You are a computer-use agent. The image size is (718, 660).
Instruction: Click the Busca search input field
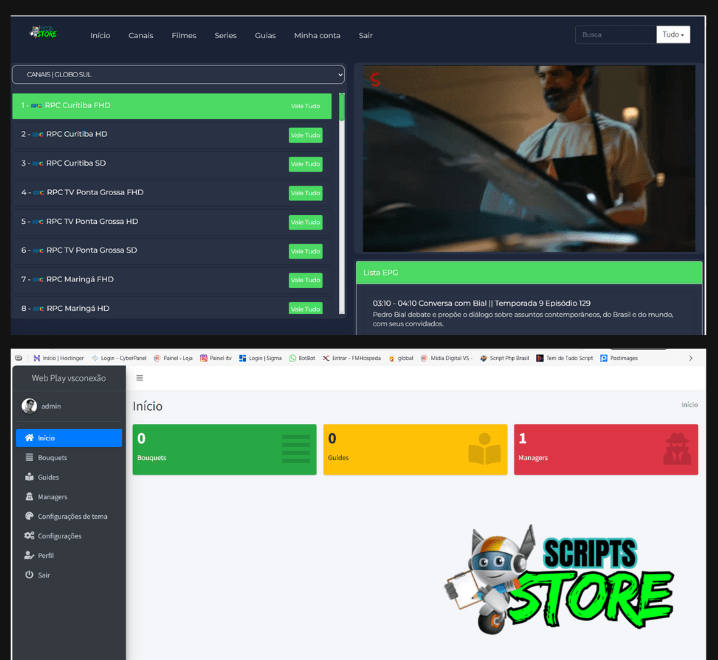(615, 35)
